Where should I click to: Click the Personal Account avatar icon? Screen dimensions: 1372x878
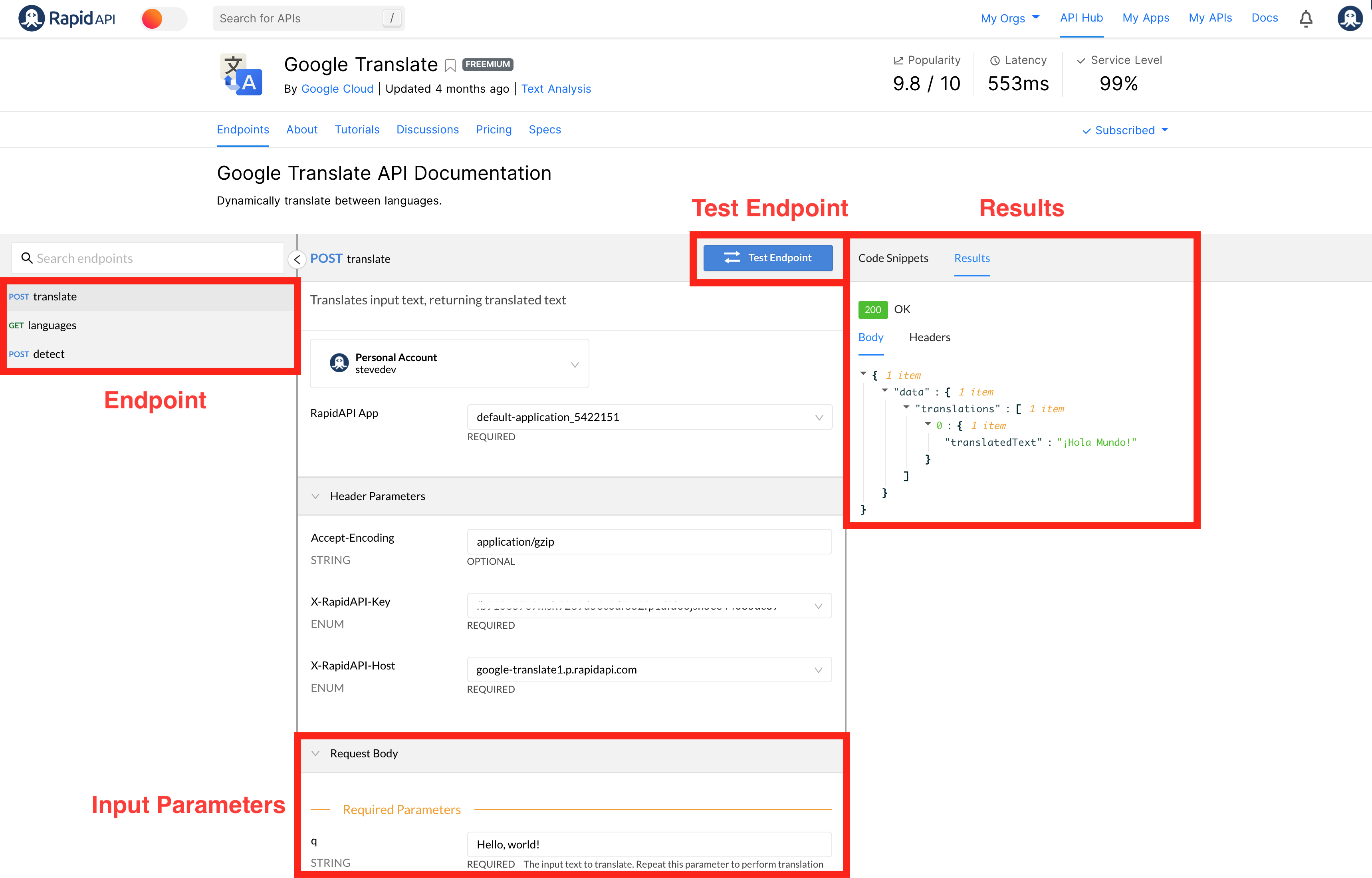click(339, 363)
